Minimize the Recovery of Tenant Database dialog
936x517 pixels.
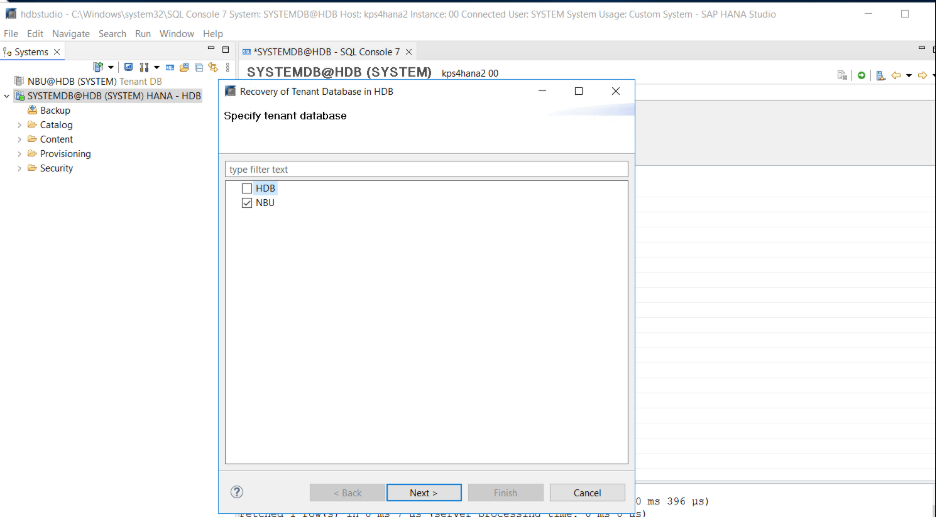click(542, 91)
